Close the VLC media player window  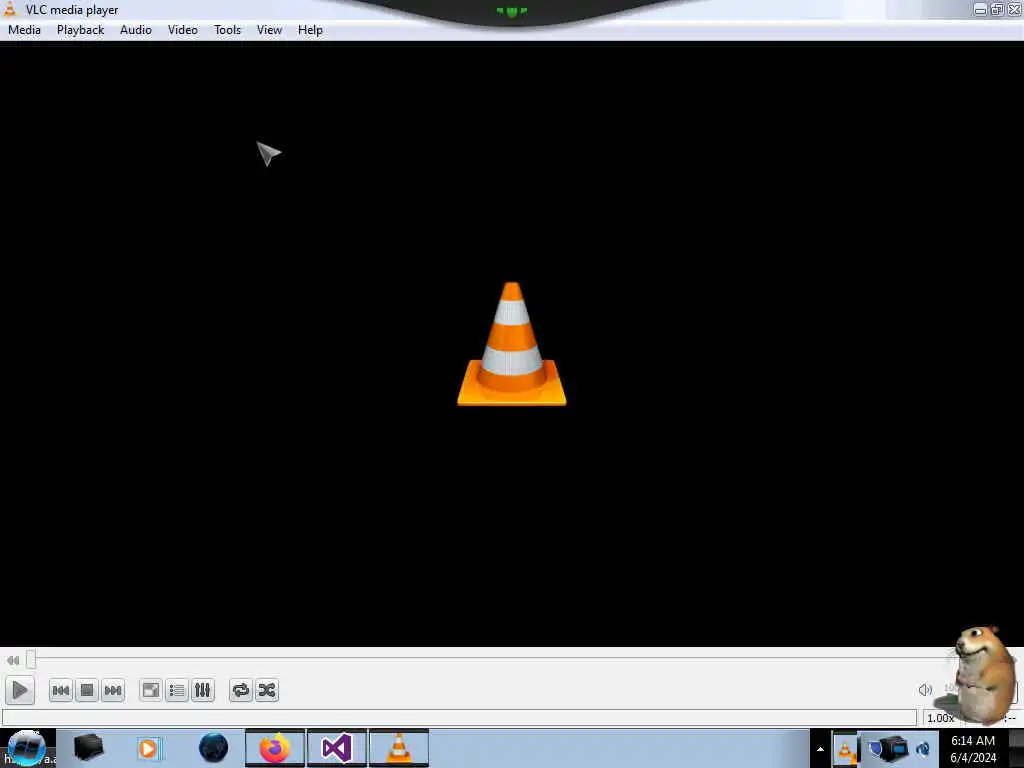(1014, 9)
